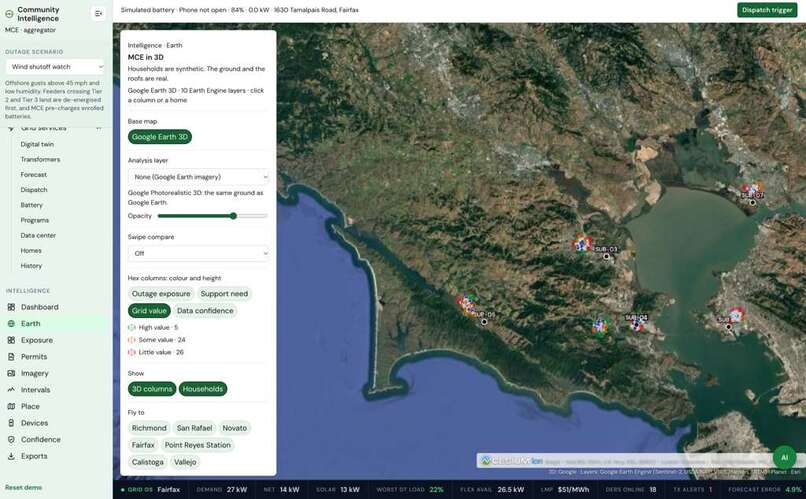
Task: Click the Dashboard grid icon
Action: tap(11, 307)
